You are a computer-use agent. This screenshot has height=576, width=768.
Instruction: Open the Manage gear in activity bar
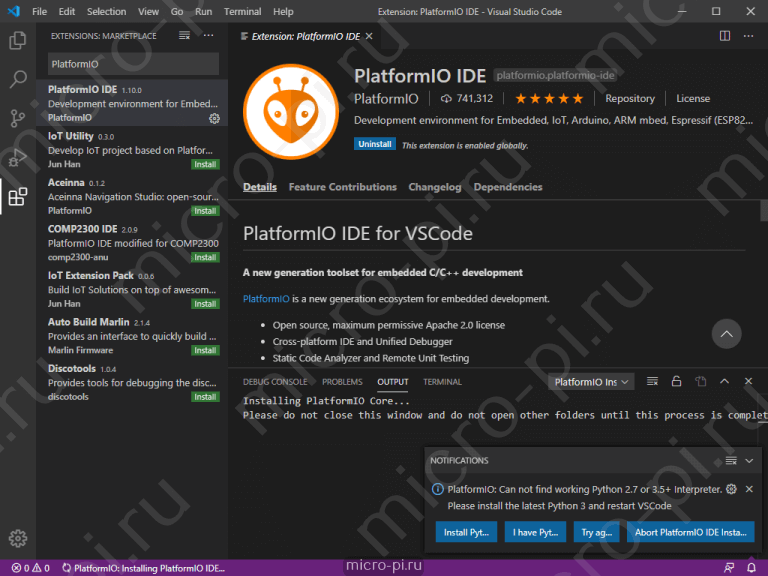pos(18,538)
